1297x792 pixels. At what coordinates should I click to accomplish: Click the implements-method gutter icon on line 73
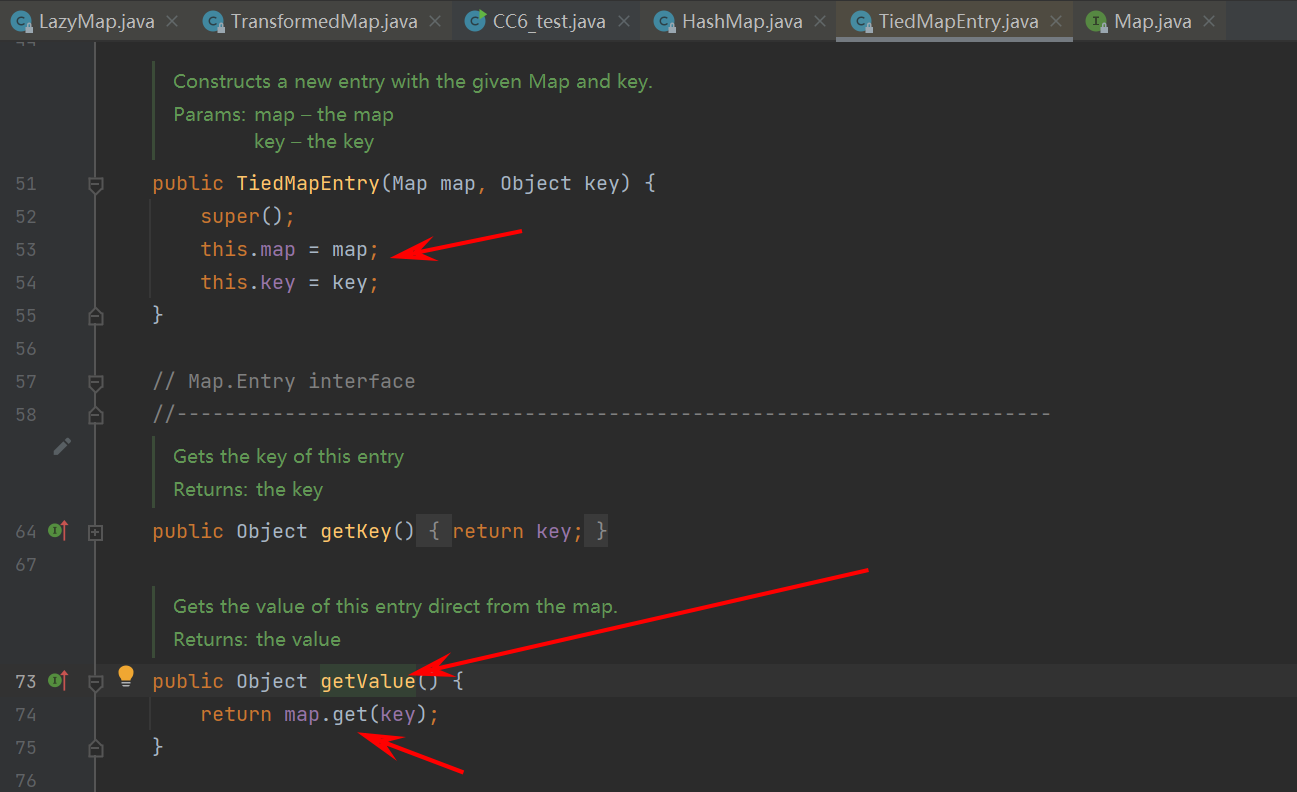[x=58, y=681]
